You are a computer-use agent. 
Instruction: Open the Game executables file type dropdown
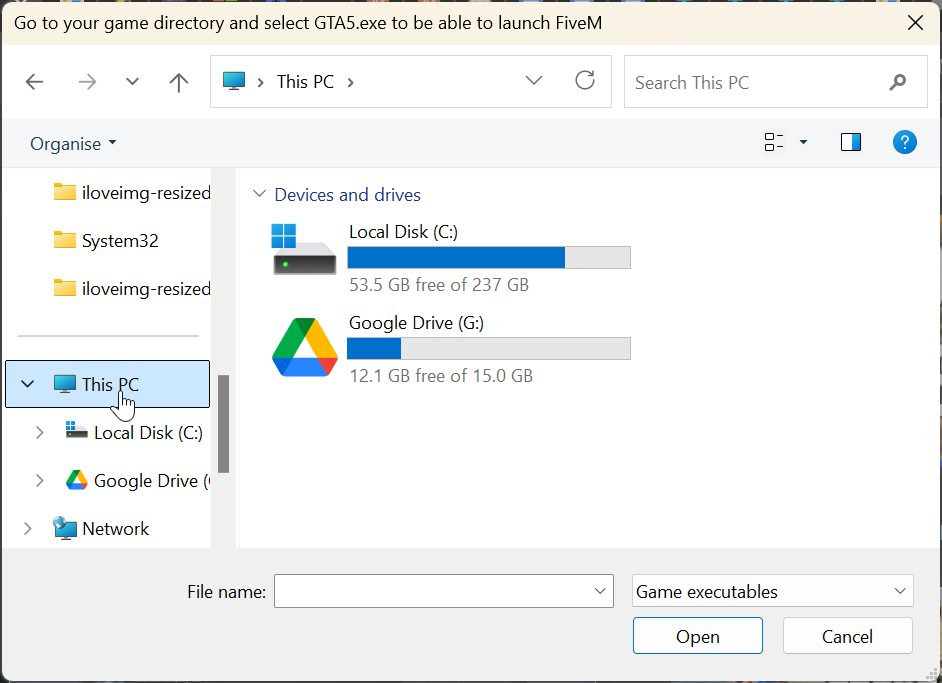[x=773, y=591]
